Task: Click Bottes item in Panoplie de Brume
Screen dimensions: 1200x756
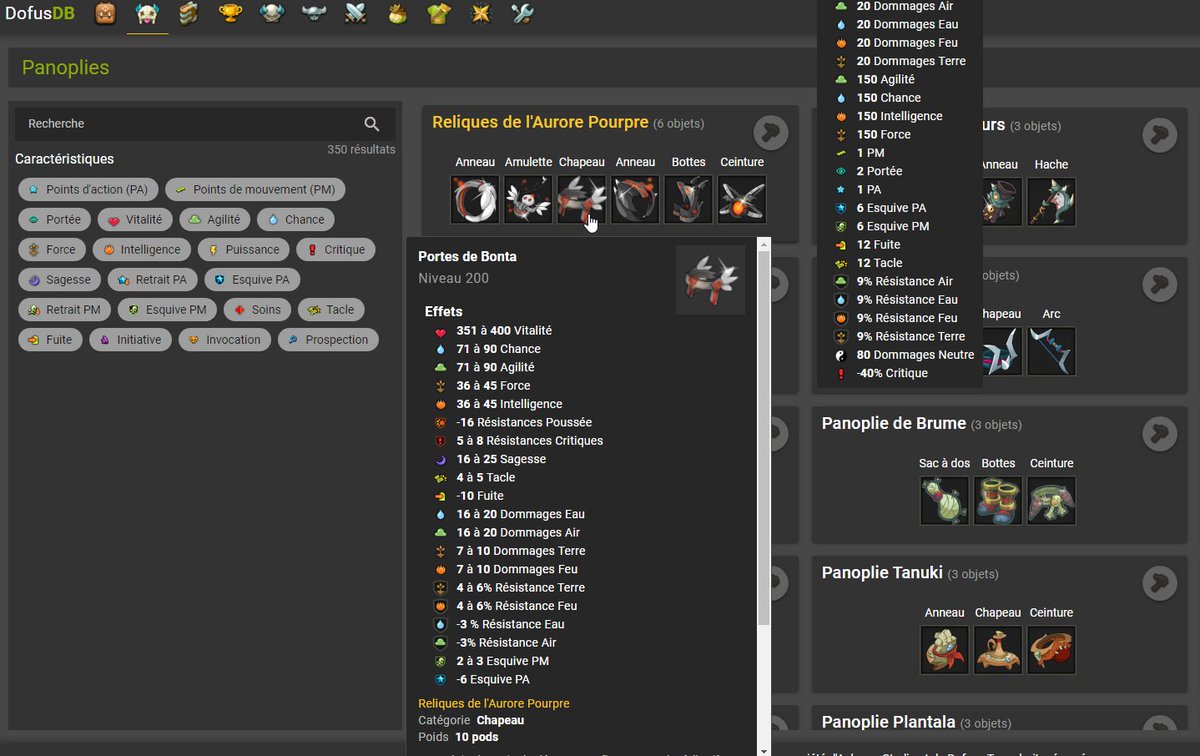Action: (x=998, y=501)
